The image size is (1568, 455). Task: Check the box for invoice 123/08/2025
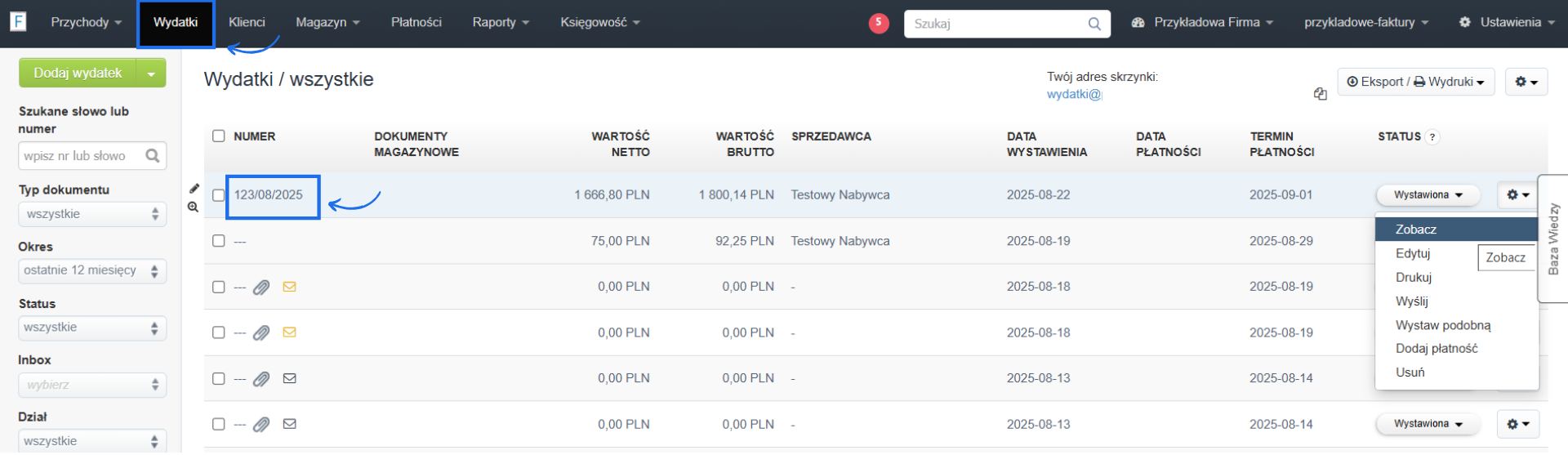pos(218,195)
